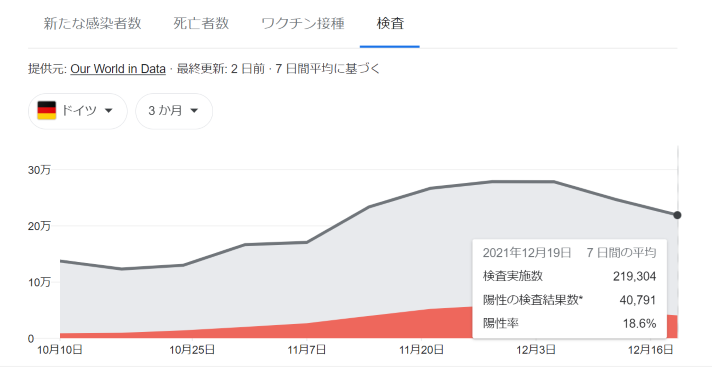Switch to the 新たな感染者数 tab
This screenshot has height=367, width=712.
pyautogui.click(x=92, y=24)
